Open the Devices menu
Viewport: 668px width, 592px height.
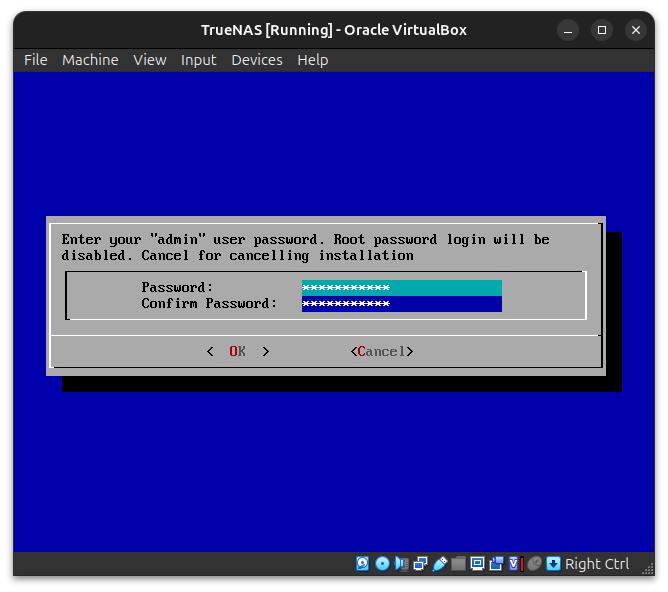256,60
